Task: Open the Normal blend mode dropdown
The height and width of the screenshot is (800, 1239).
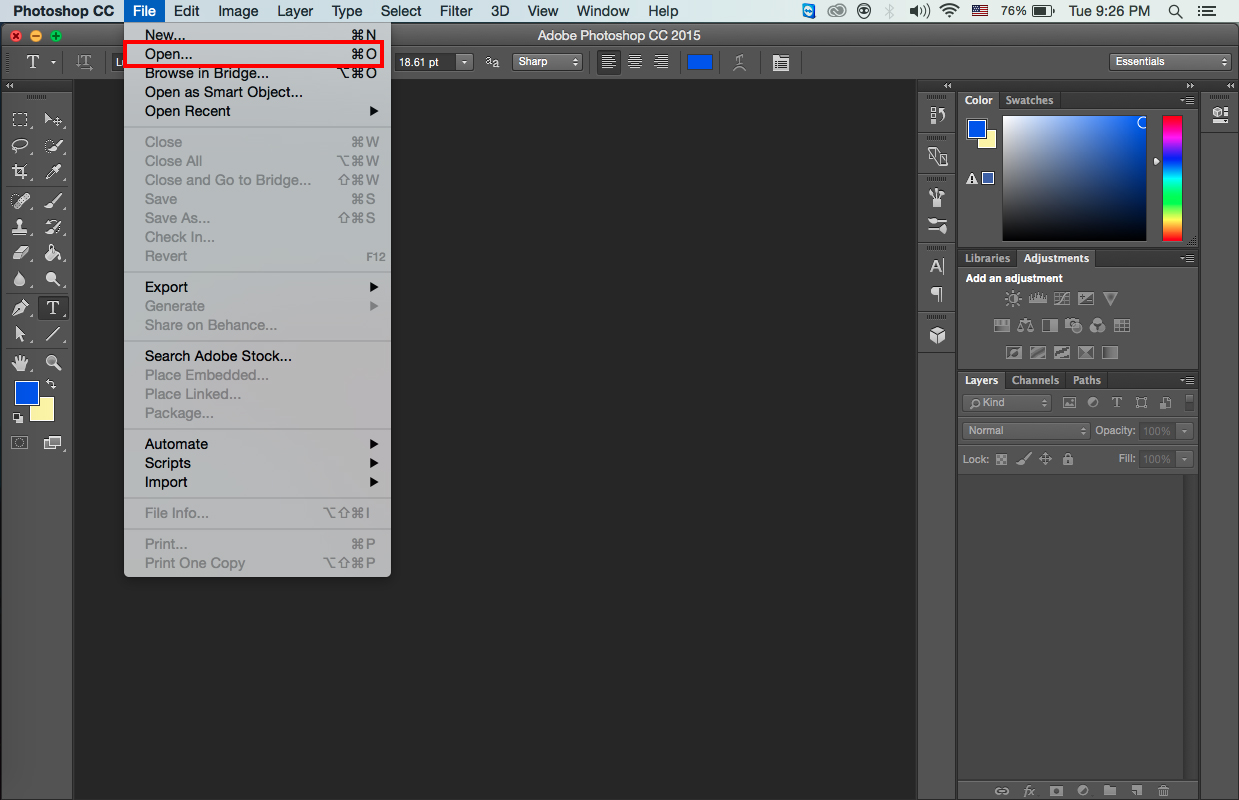Action: (x=1026, y=431)
